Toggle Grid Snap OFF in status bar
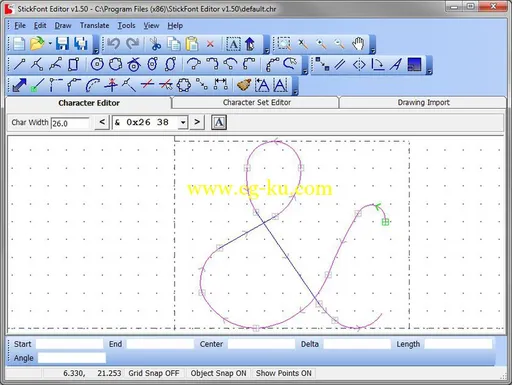 [154, 373]
